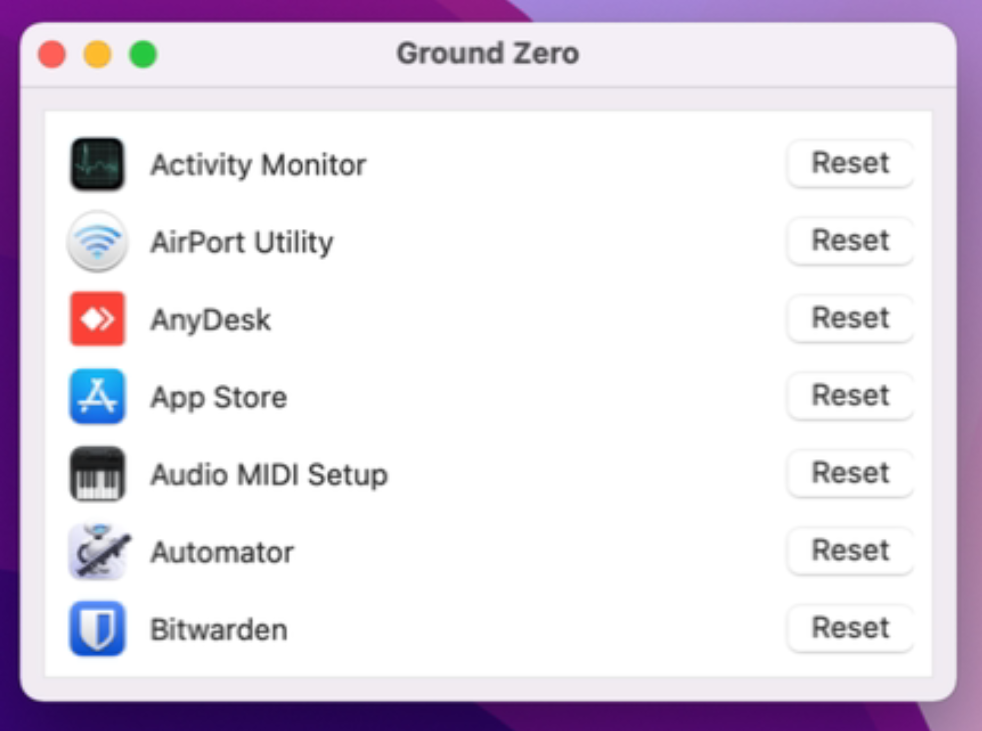982x731 pixels.
Task: Click the Bitwarden shield icon
Action: point(97,629)
